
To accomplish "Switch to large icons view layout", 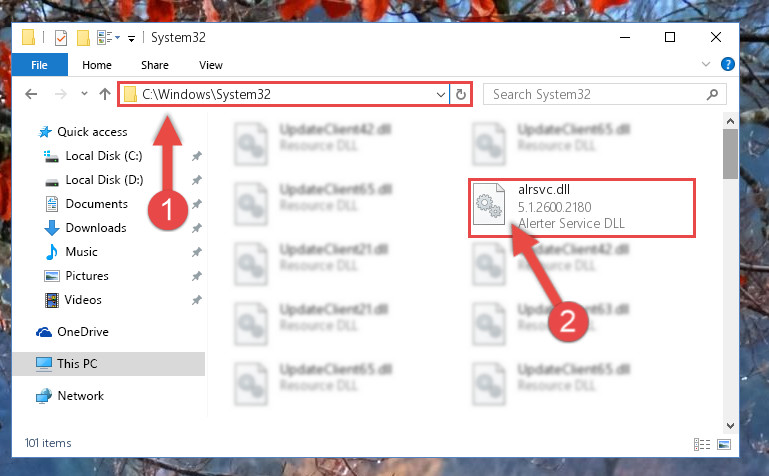I will coord(724,444).
